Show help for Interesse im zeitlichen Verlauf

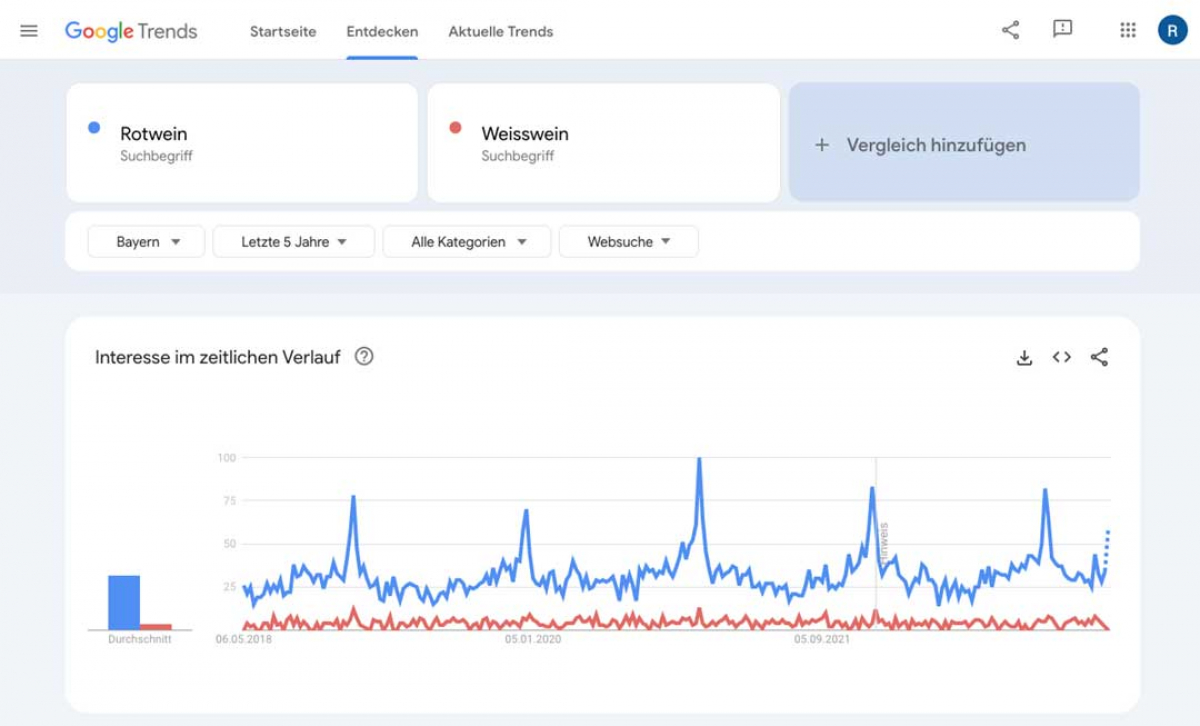pyautogui.click(x=364, y=356)
